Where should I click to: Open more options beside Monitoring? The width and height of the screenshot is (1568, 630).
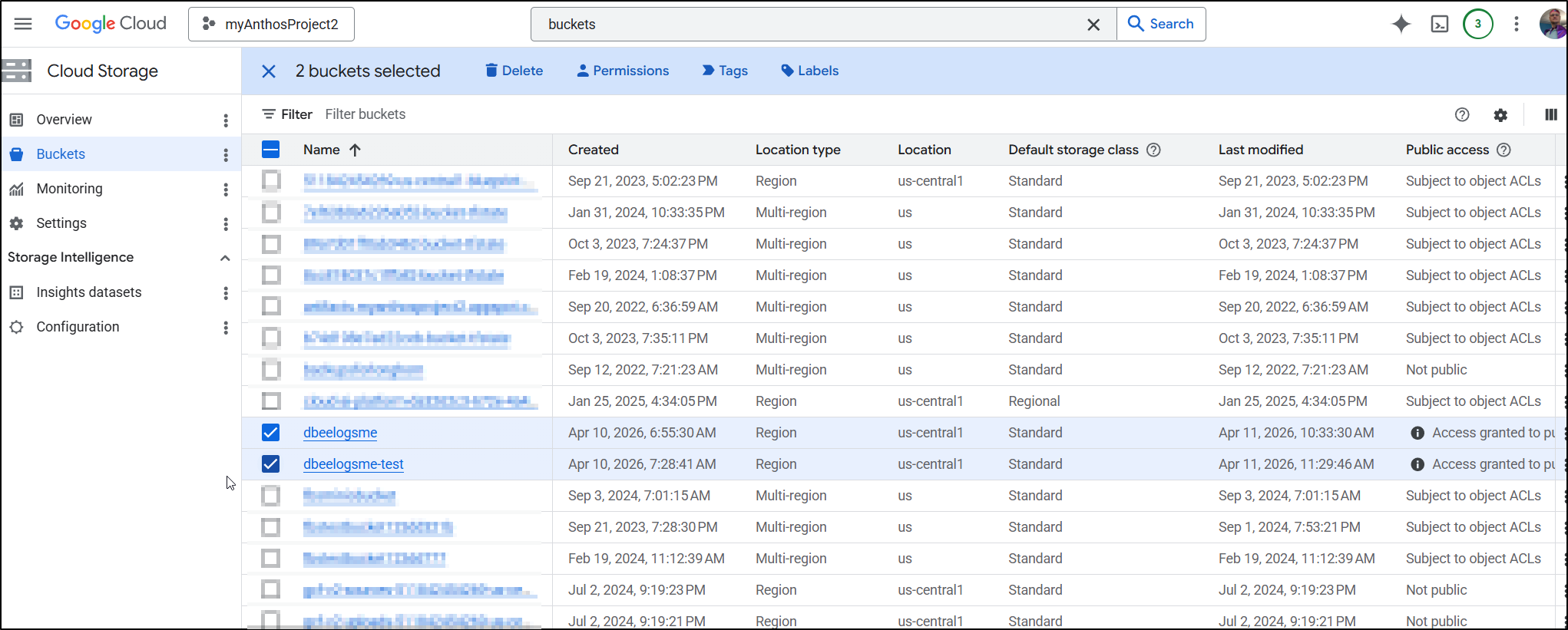(226, 189)
